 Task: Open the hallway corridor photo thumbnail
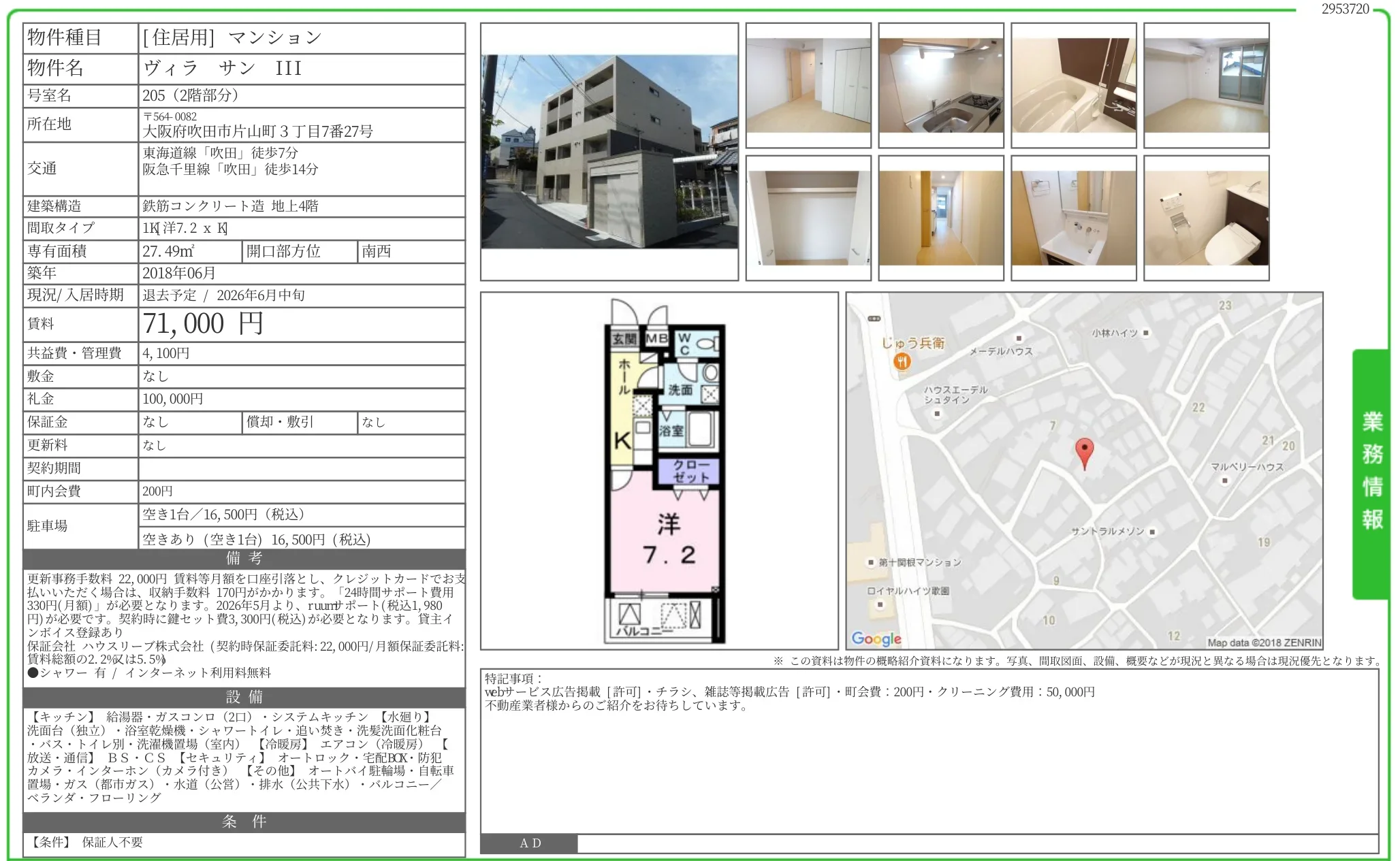click(940, 218)
